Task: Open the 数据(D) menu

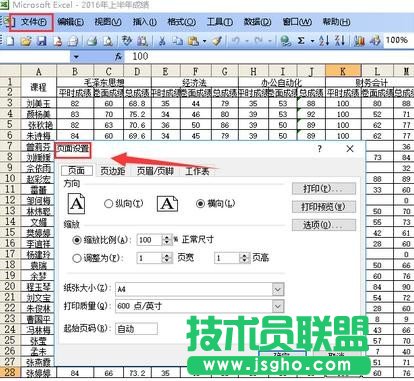Action: pyautogui.click(x=257, y=22)
